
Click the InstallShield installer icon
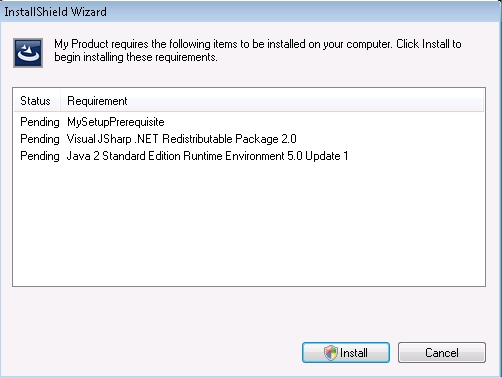point(28,53)
